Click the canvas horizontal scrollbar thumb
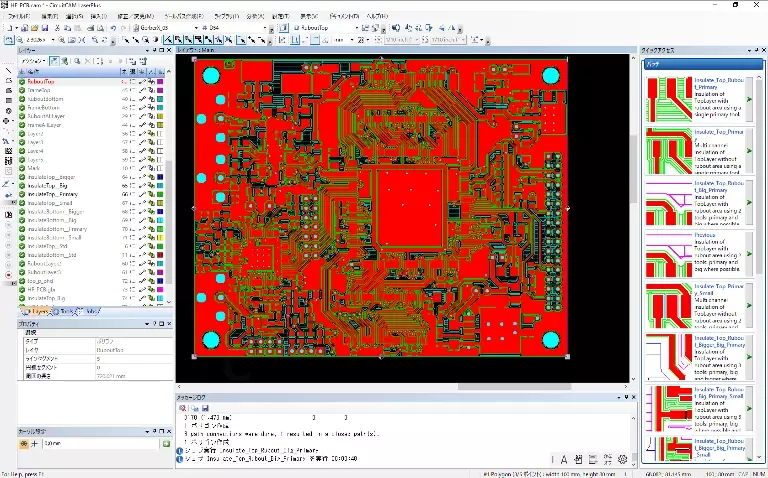Screen dimensions: 768x478 pos(514,386)
